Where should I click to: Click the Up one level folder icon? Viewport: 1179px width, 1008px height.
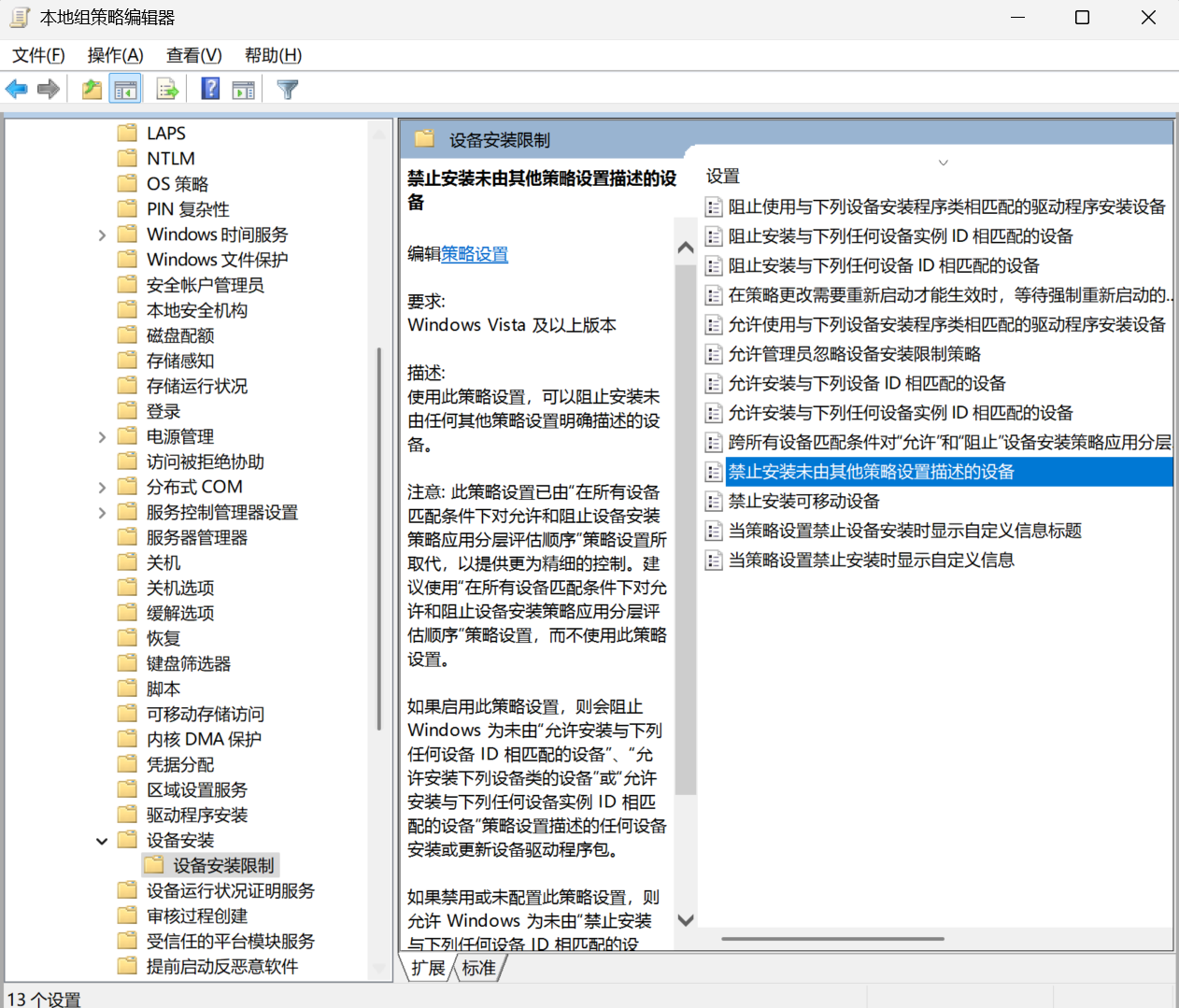[92, 90]
